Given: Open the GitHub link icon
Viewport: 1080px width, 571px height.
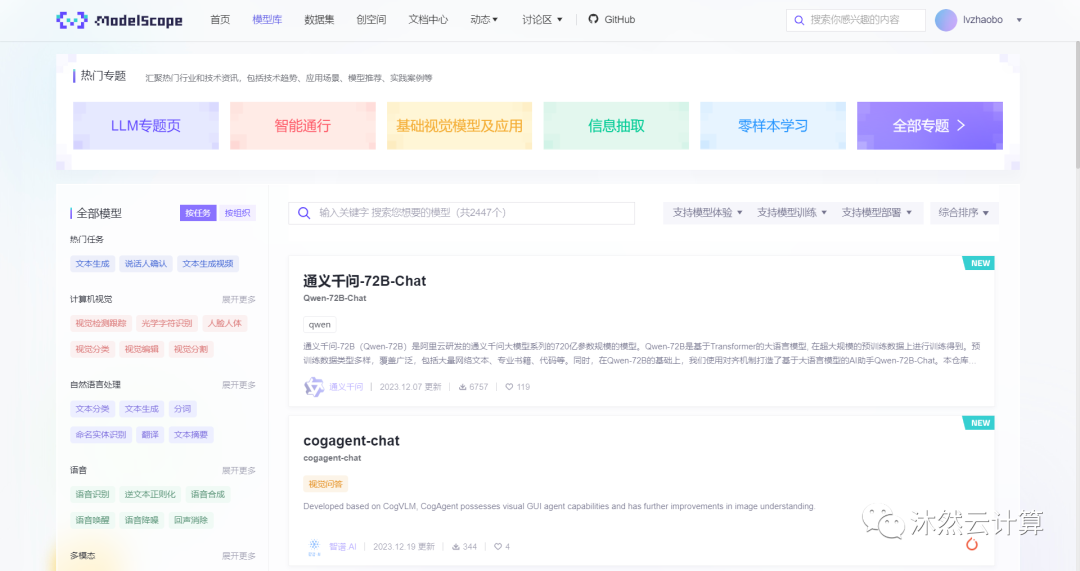Looking at the screenshot, I should pos(593,19).
